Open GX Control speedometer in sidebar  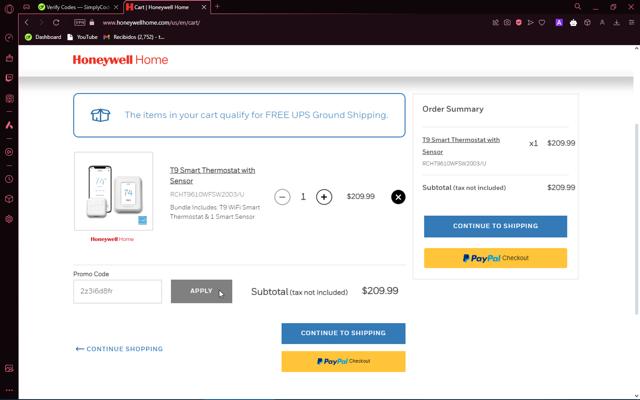pos(9,38)
